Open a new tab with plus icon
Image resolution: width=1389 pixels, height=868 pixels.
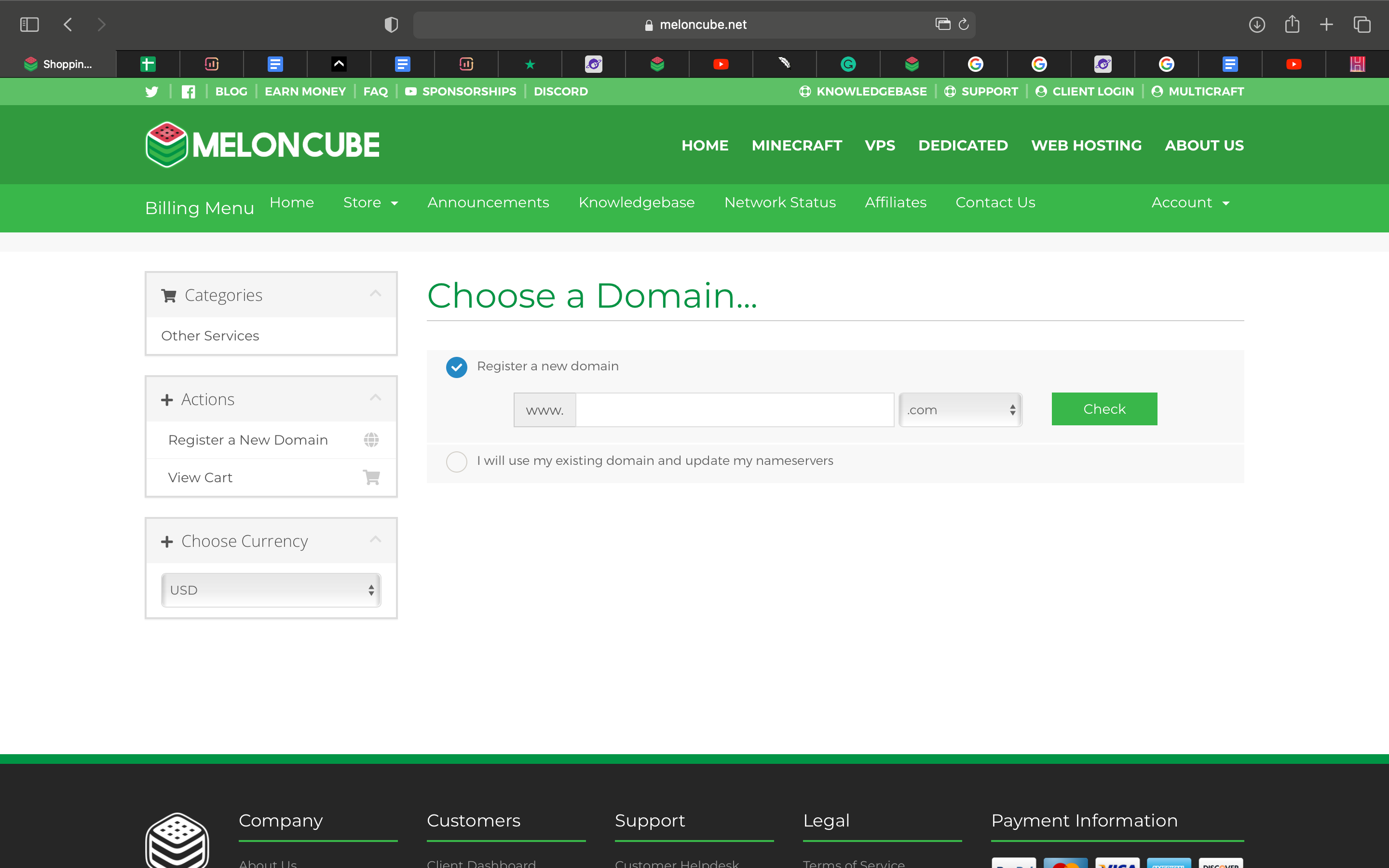click(1326, 25)
